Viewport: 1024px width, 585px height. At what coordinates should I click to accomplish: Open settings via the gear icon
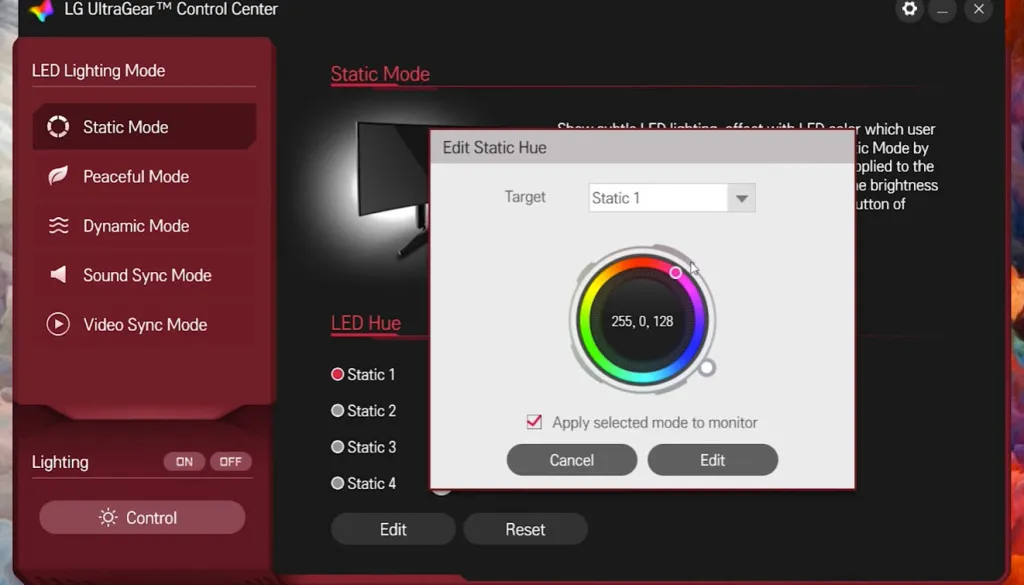point(909,10)
